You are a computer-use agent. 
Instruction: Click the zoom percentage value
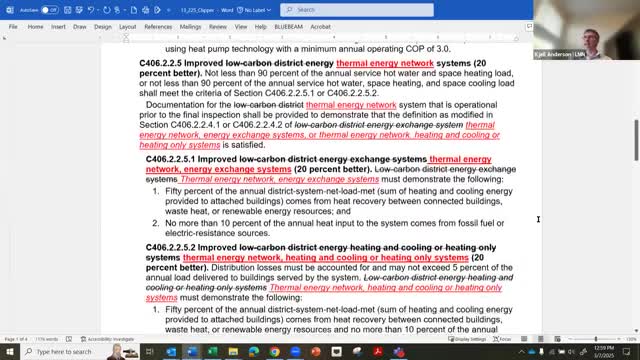click(x=631, y=339)
